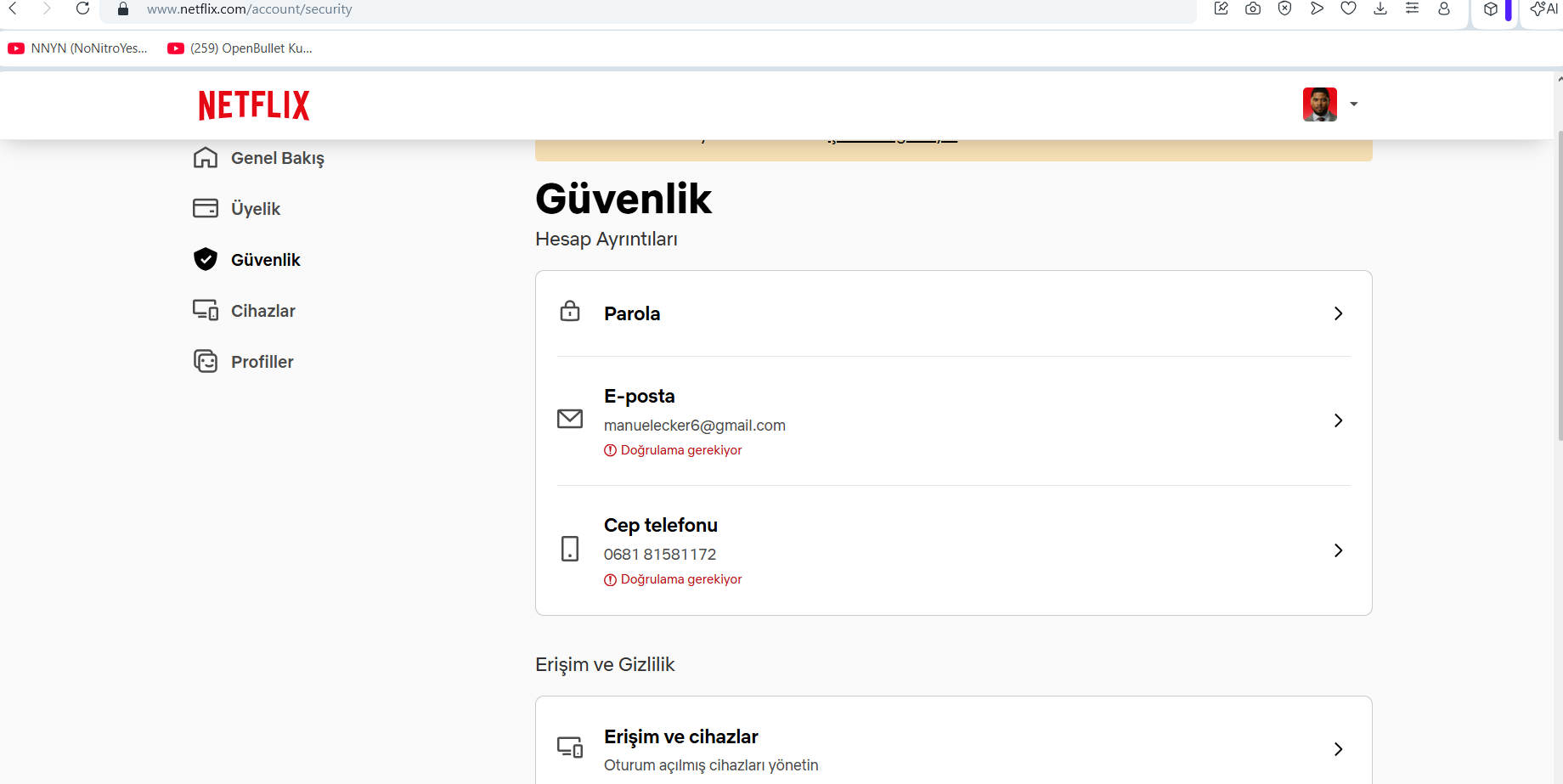Click the Parola label
The height and width of the screenshot is (784, 1563).
click(x=632, y=313)
